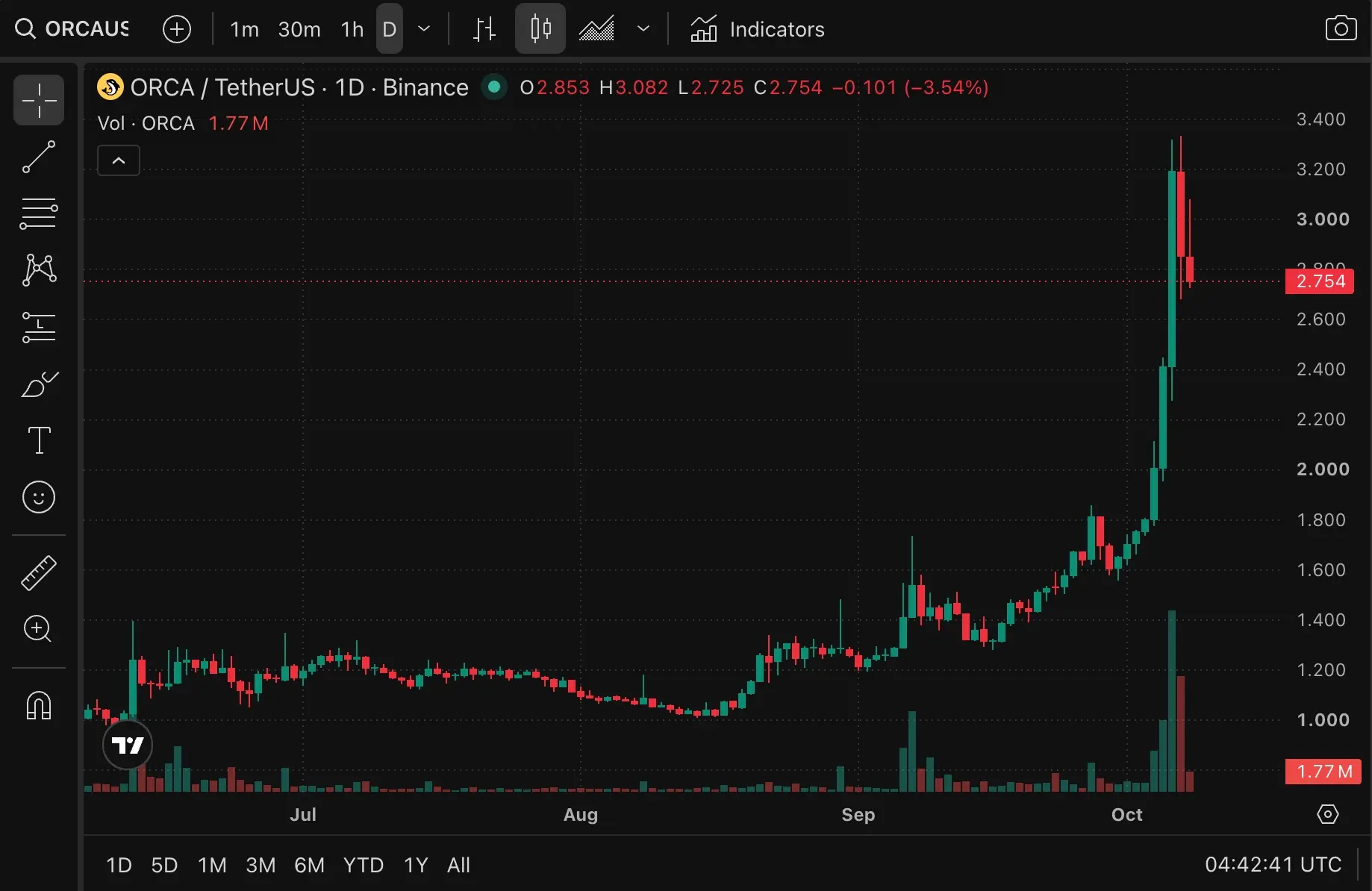Select the trend line drawing tool

pyautogui.click(x=39, y=157)
